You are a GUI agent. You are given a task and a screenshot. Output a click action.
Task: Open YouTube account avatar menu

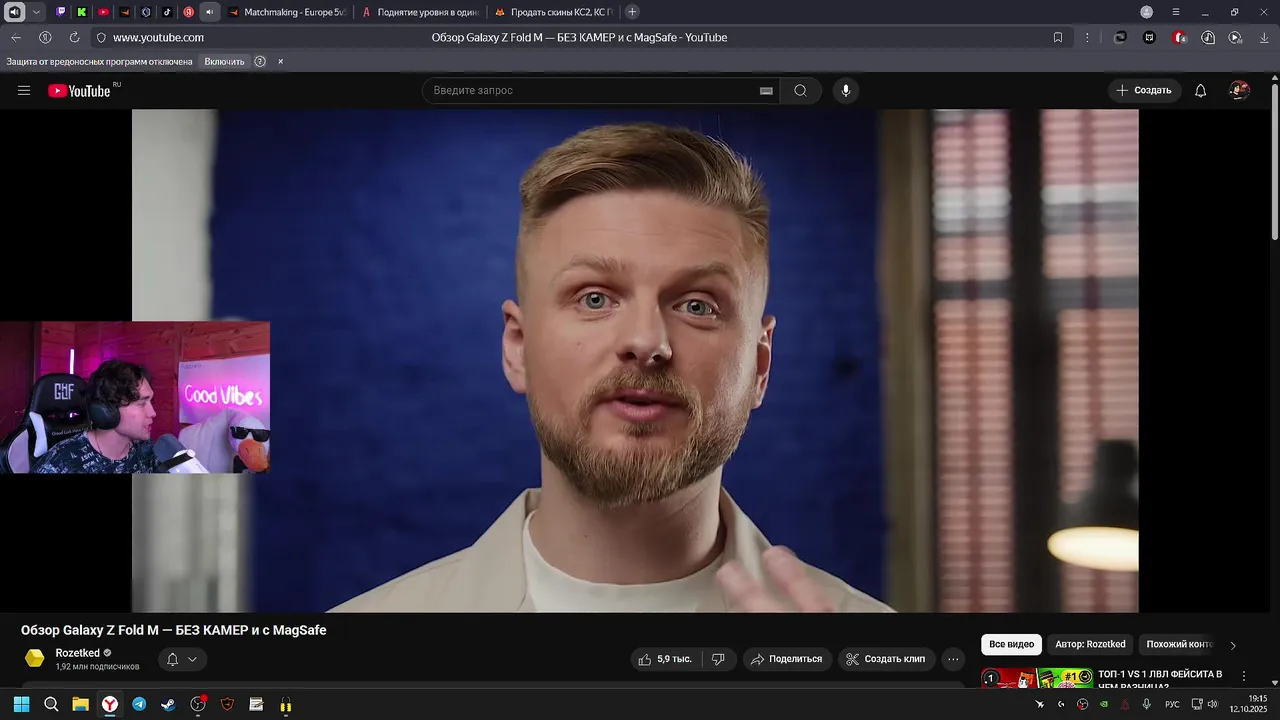(1240, 90)
